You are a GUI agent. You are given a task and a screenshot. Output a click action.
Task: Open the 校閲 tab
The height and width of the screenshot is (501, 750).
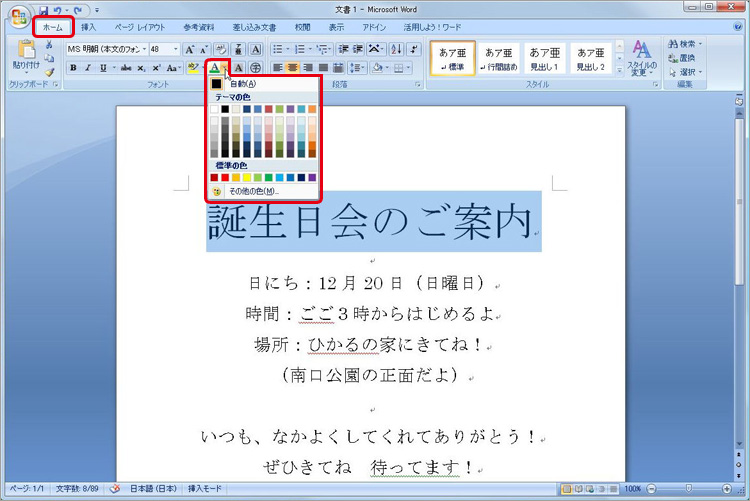coord(302,27)
